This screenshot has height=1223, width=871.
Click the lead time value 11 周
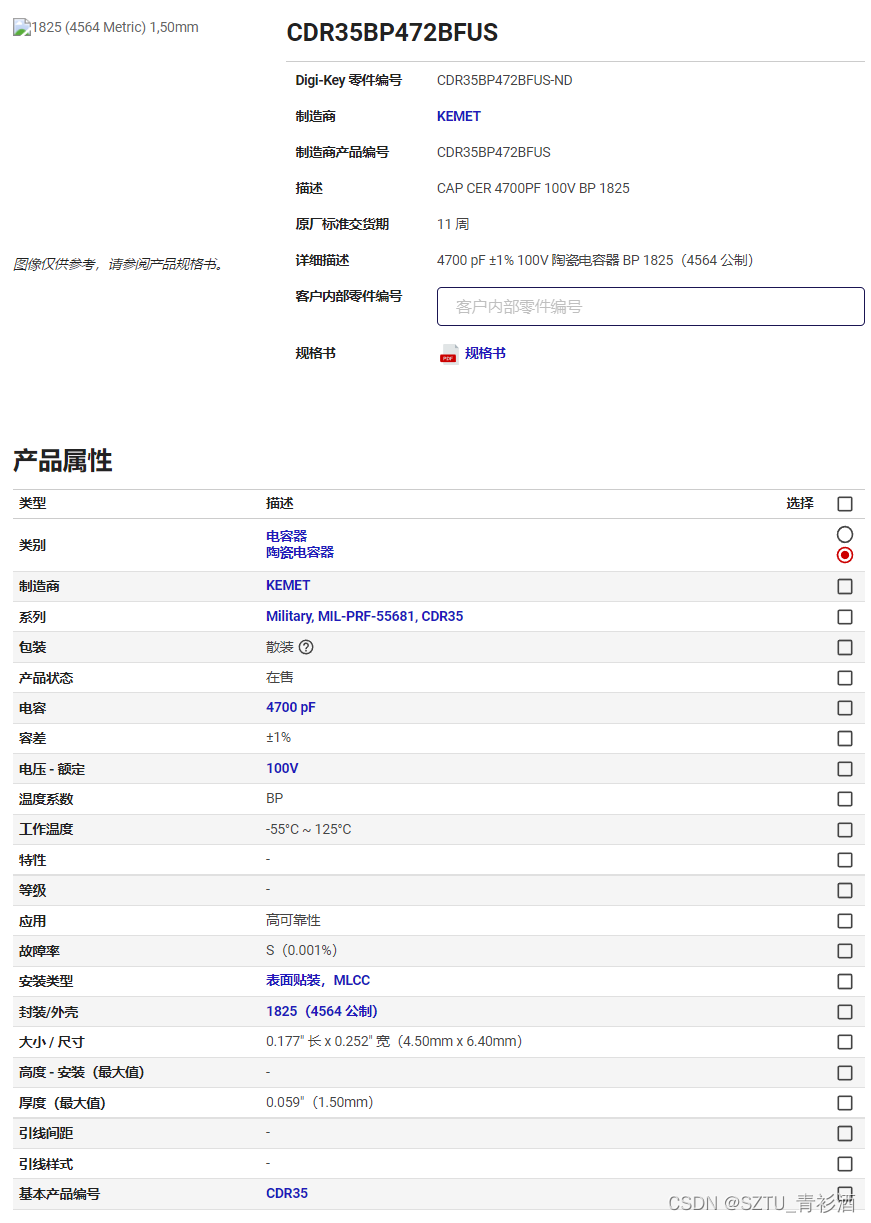point(453,225)
